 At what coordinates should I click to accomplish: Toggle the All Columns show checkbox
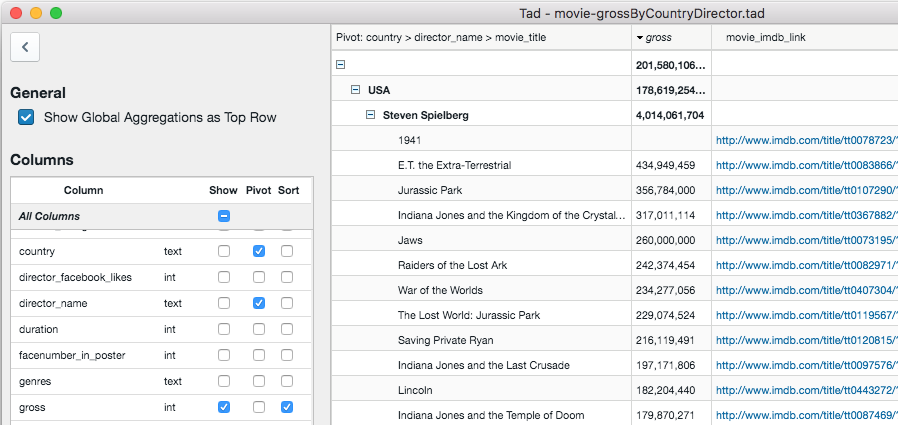click(x=224, y=216)
